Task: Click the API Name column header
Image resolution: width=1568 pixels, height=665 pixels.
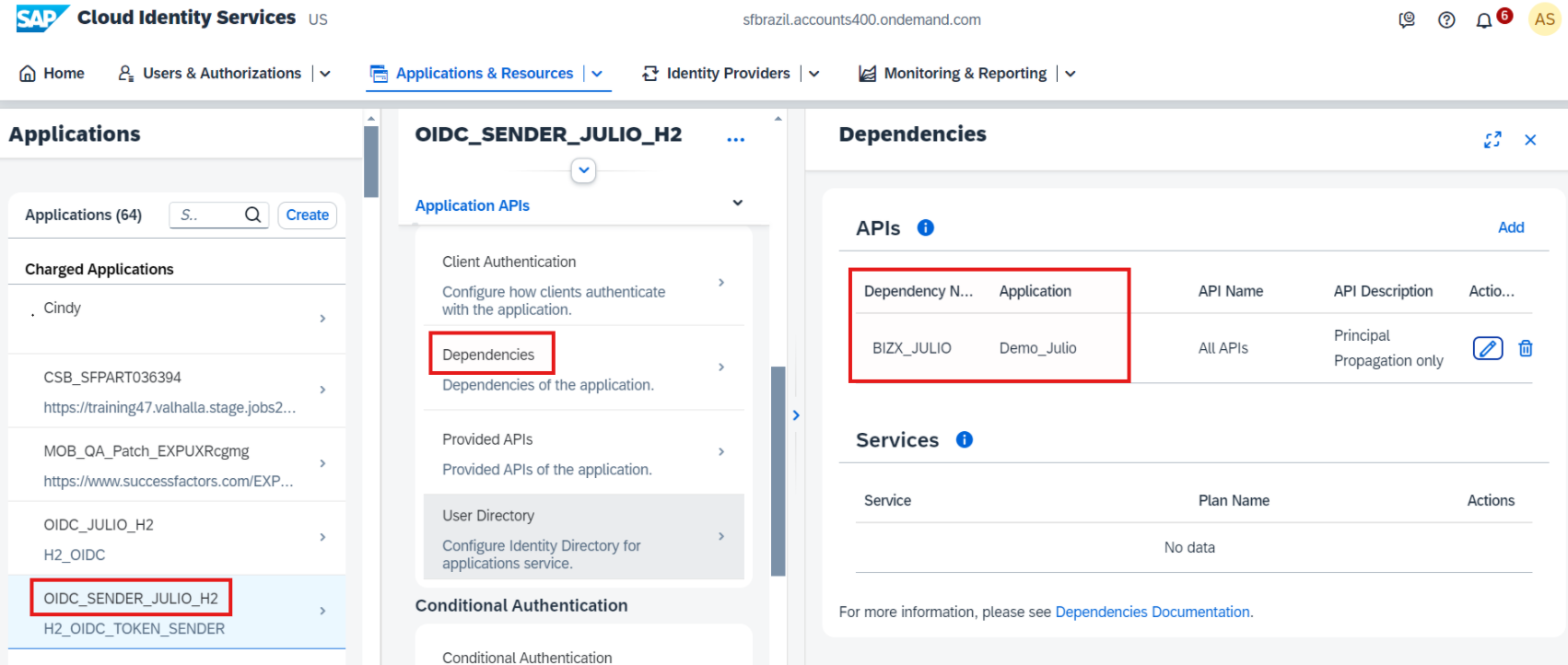Action: [1230, 291]
